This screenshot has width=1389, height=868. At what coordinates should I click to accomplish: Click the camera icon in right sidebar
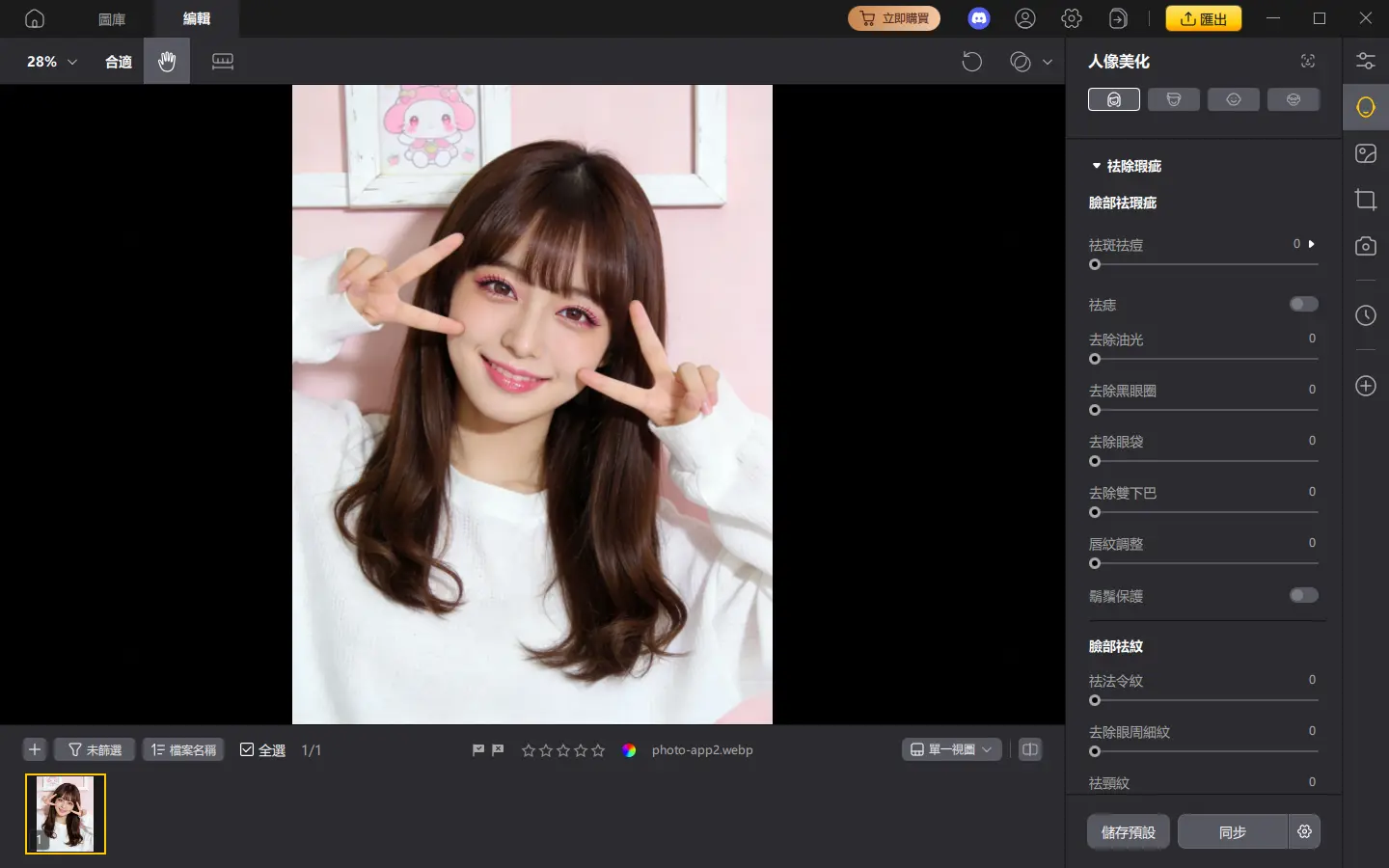tap(1366, 246)
